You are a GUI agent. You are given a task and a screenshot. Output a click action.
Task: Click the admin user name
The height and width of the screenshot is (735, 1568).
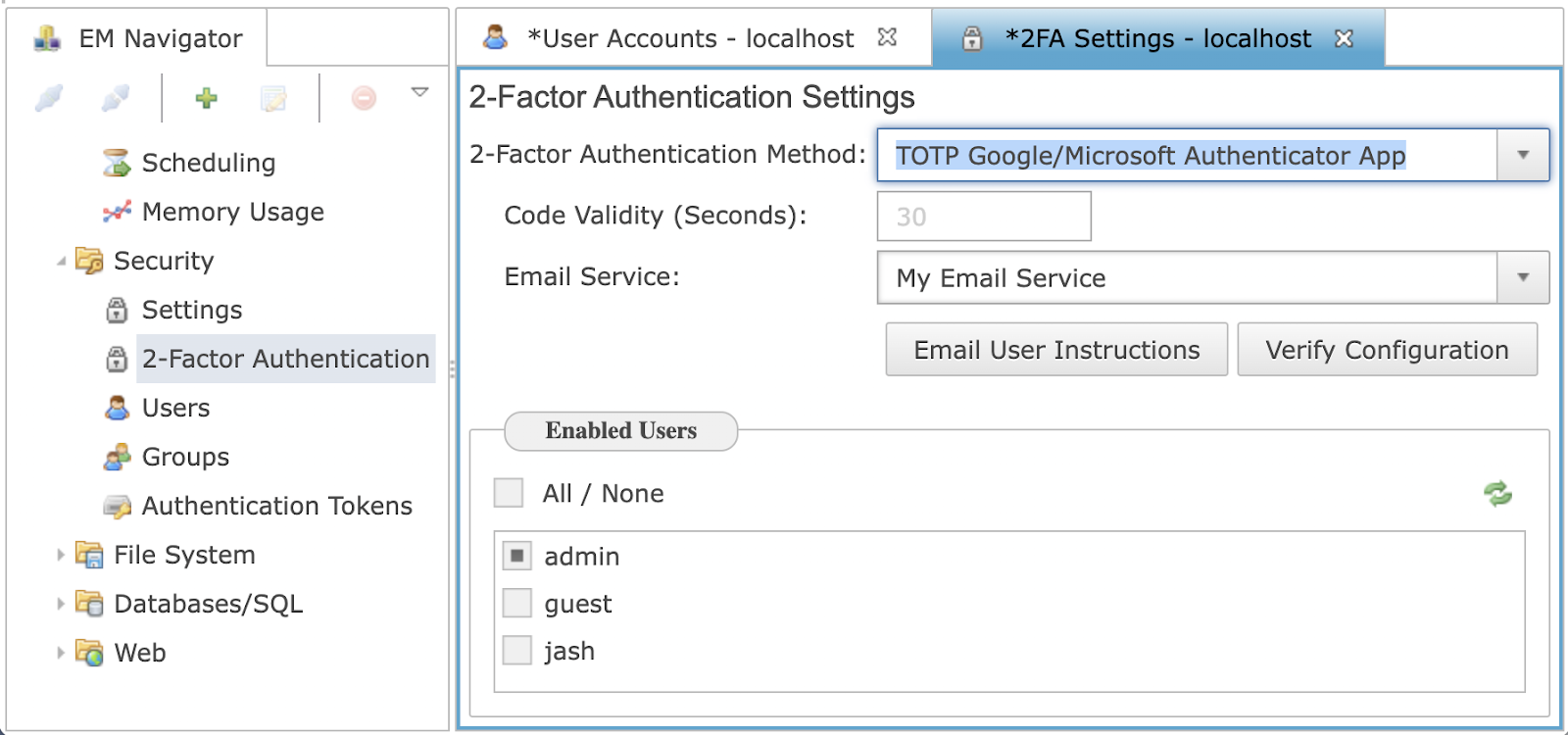pos(582,557)
